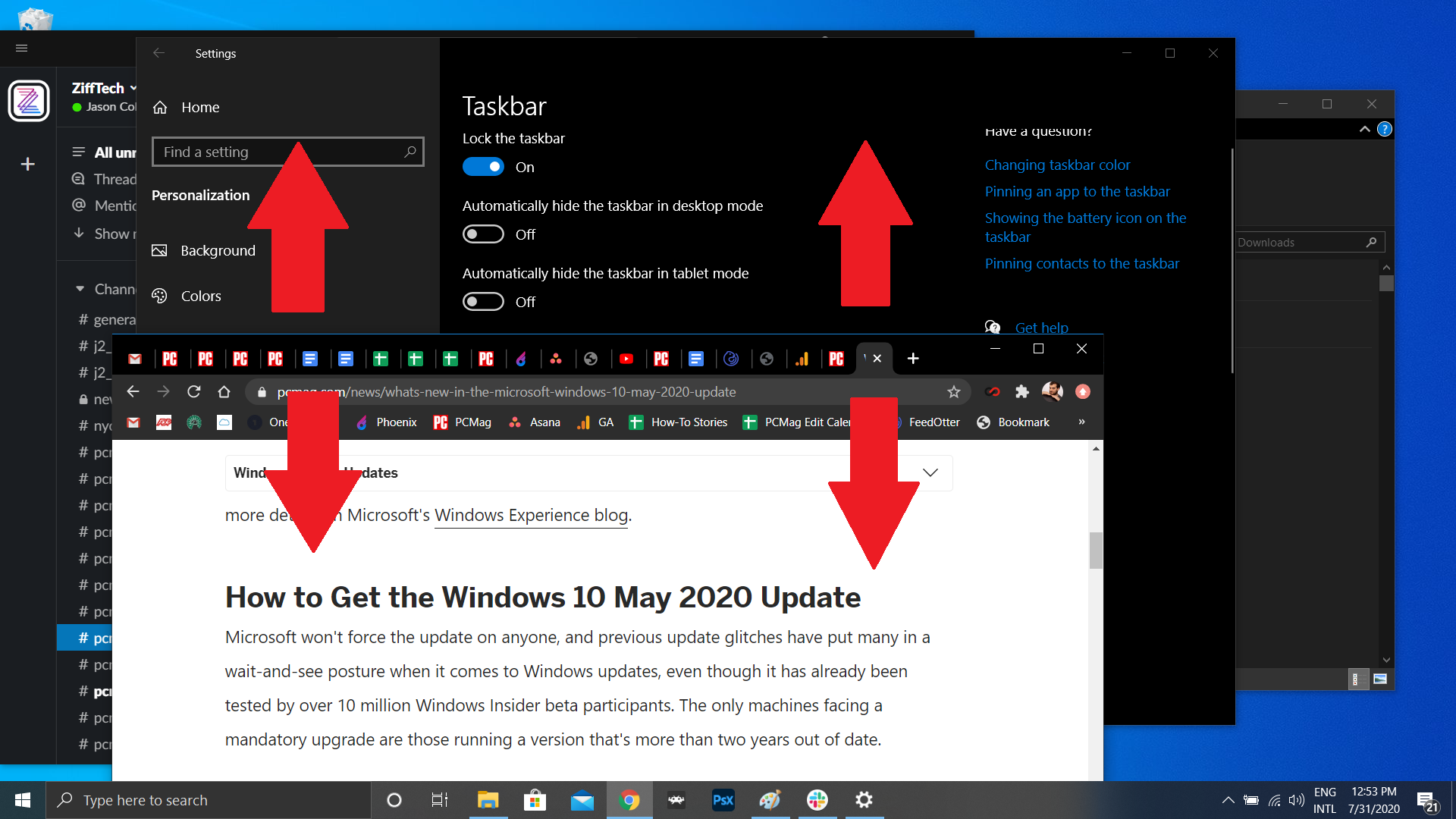Click the Photoshop icon in the taskbar
This screenshot has height=819, width=1456.
click(723, 799)
